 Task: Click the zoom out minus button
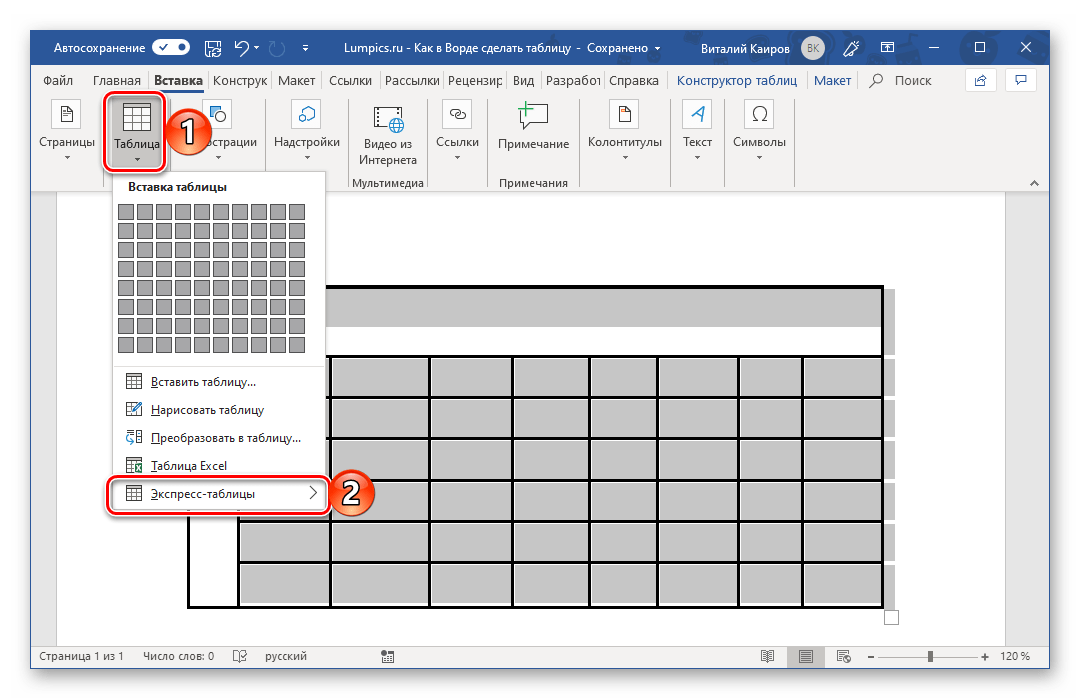[871, 657]
